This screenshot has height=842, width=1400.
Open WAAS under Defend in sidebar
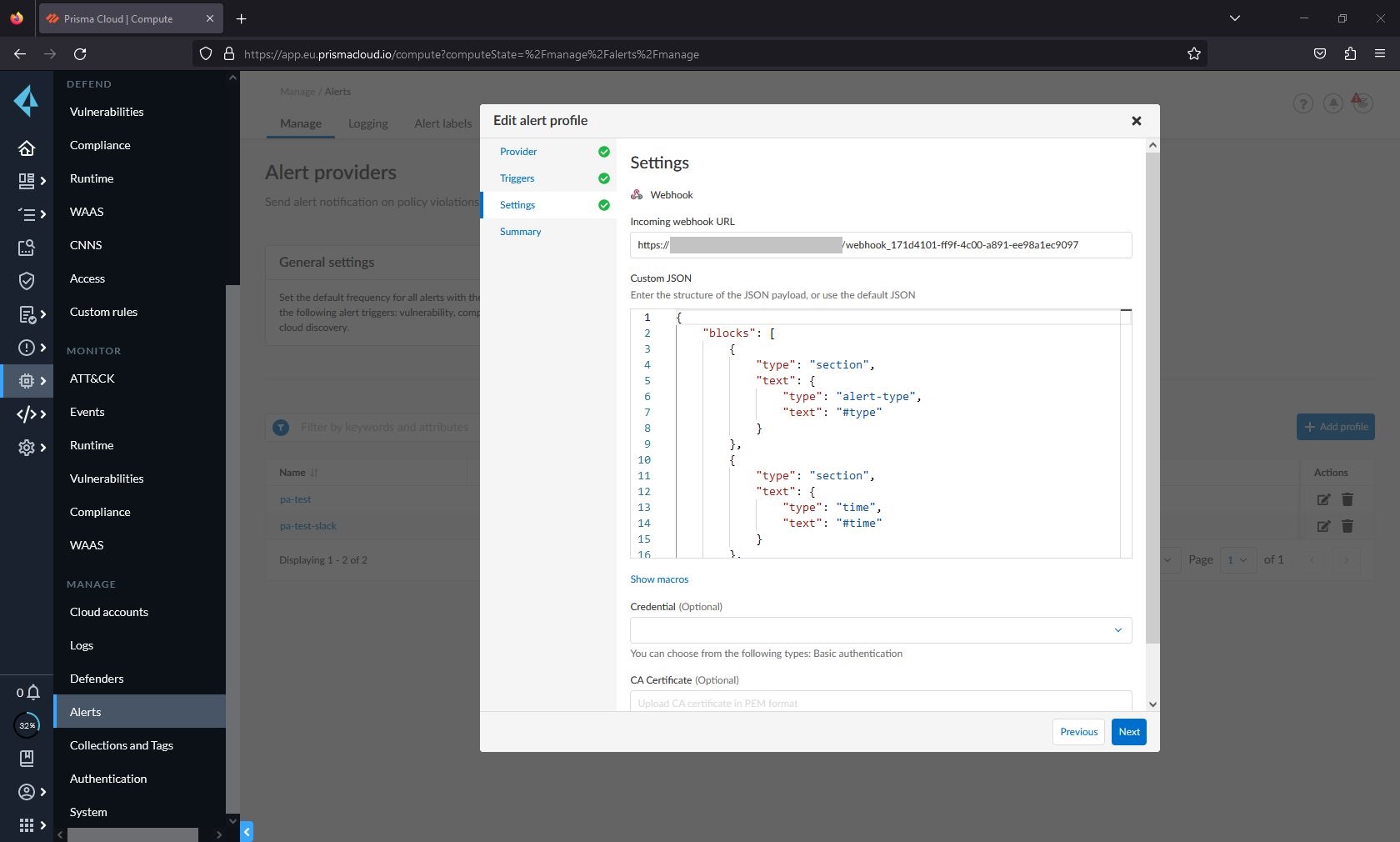[x=87, y=212]
